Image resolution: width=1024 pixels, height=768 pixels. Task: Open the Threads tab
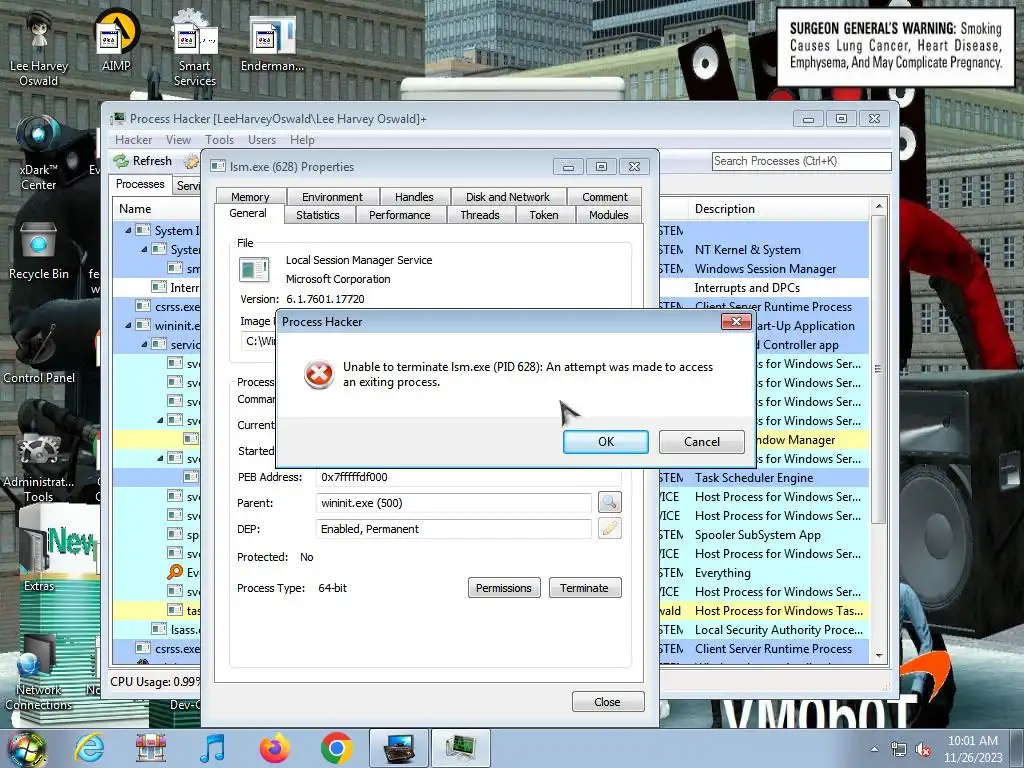pyautogui.click(x=480, y=215)
